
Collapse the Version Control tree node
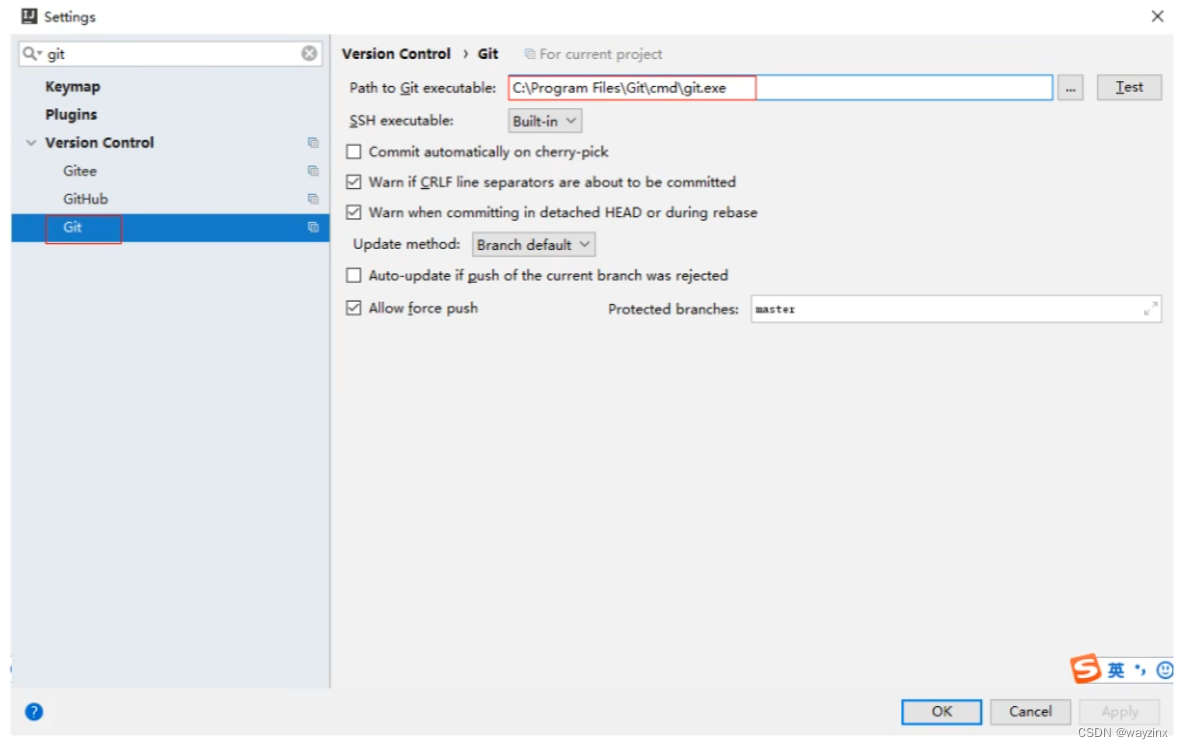pos(31,143)
